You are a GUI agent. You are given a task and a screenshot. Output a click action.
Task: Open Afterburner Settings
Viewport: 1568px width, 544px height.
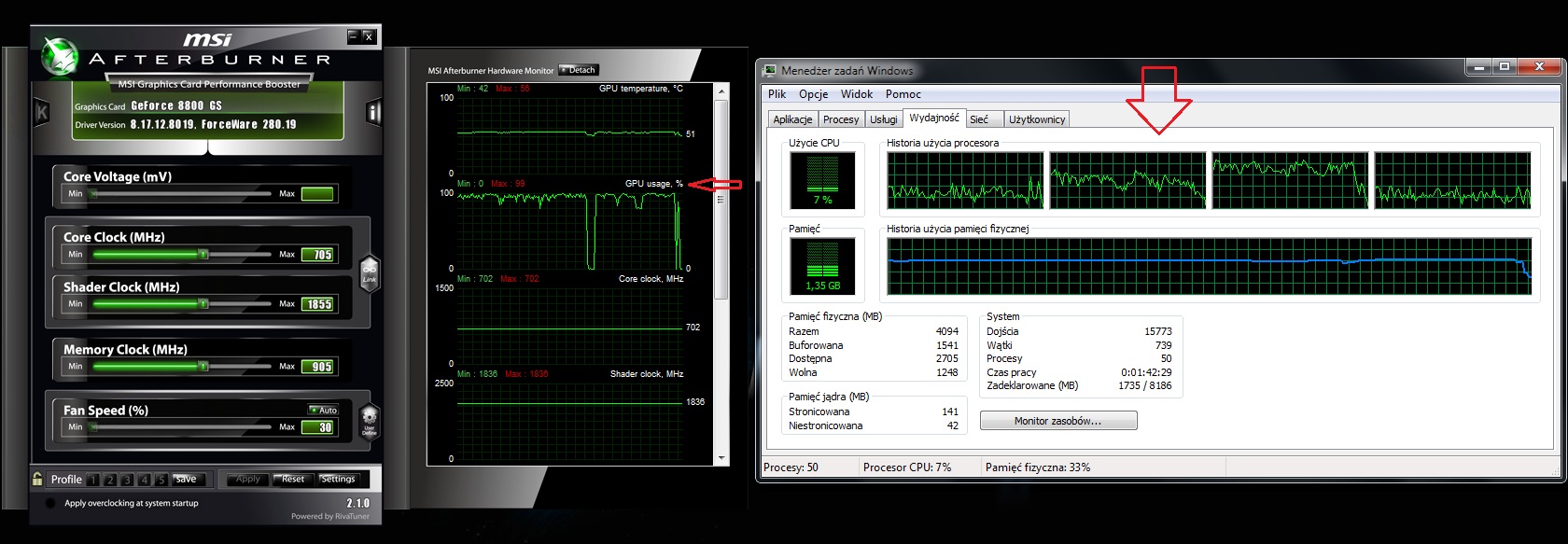pos(338,480)
